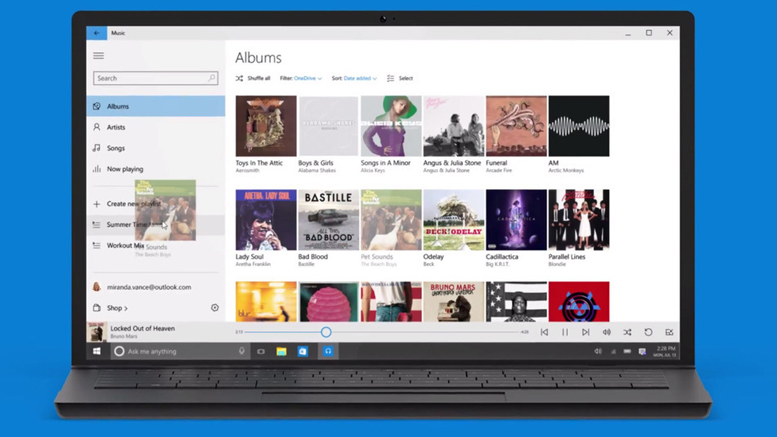Click Shuffle all
Screen dimensions: 777x437
pos(253,78)
